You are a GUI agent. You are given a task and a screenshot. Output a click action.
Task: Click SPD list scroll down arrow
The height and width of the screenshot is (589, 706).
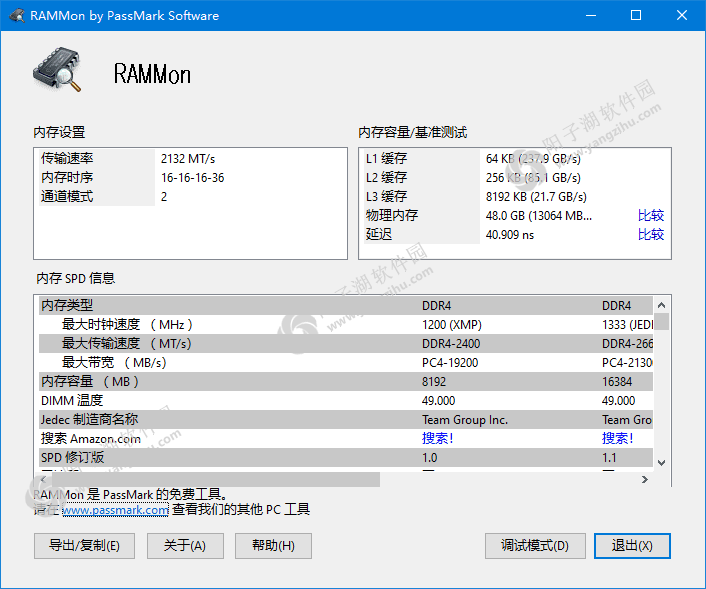coord(661,462)
